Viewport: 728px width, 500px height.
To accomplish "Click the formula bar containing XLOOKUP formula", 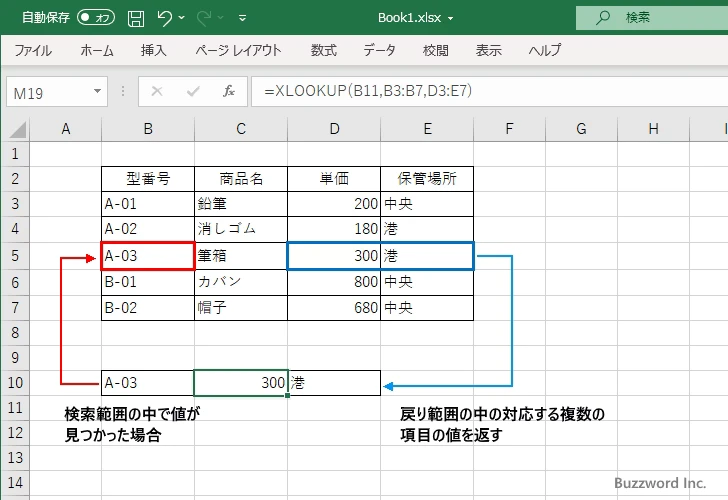I will 489,91.
